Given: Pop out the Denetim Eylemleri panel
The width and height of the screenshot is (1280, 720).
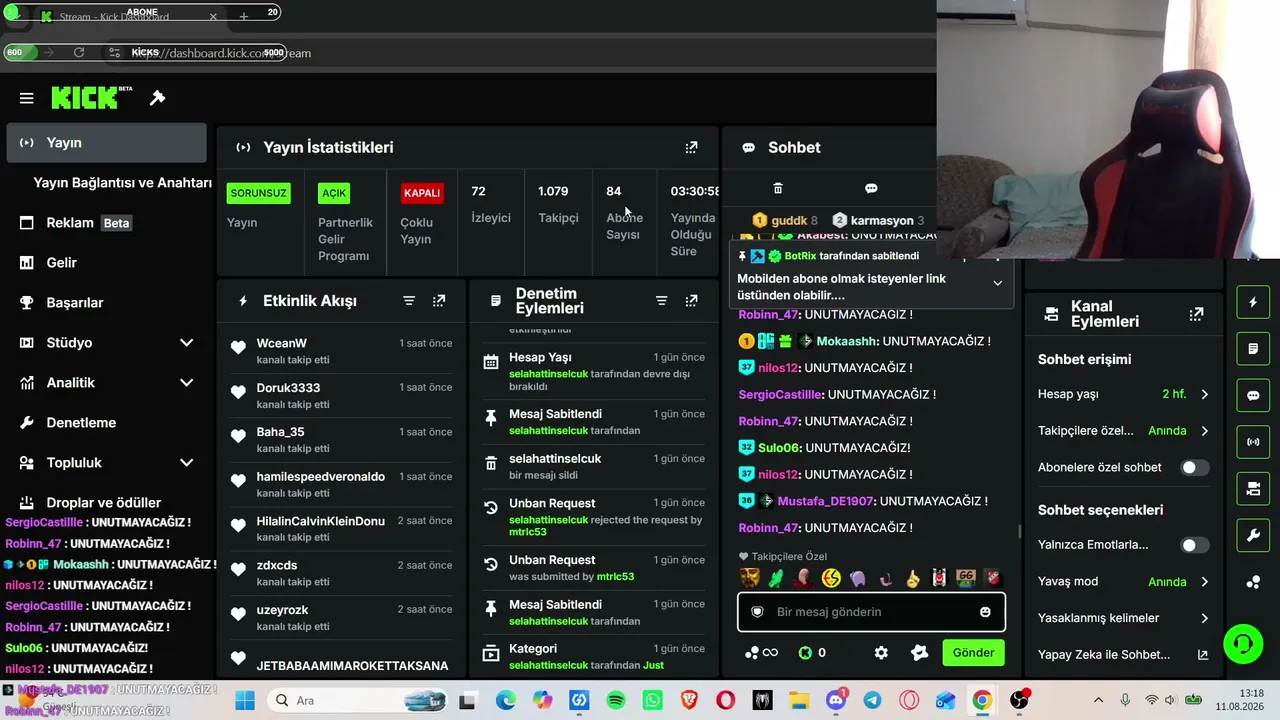Looking at the screenshot, I should coord(691,301).
